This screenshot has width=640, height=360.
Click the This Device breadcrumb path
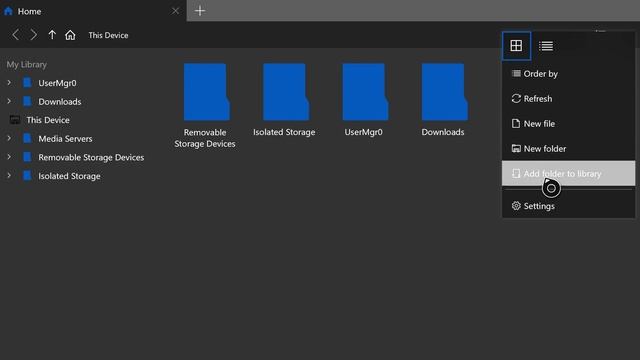(x=108, y=36)
